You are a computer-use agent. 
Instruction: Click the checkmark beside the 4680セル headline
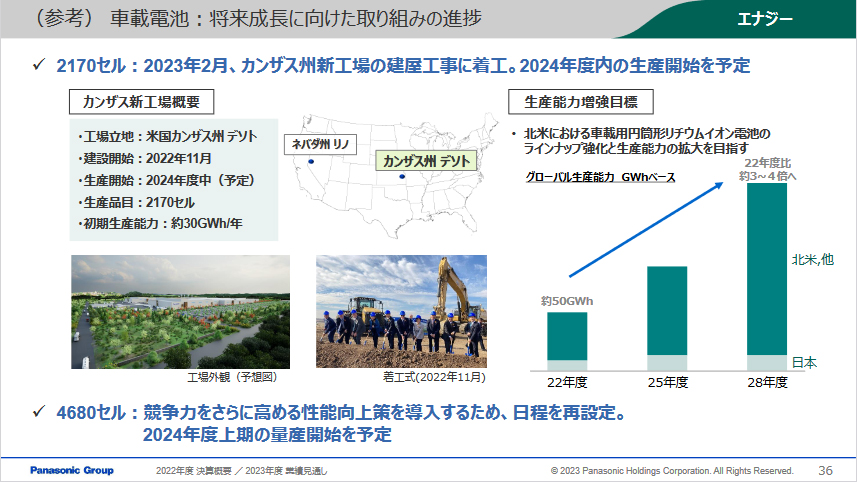tap(38, 412)
